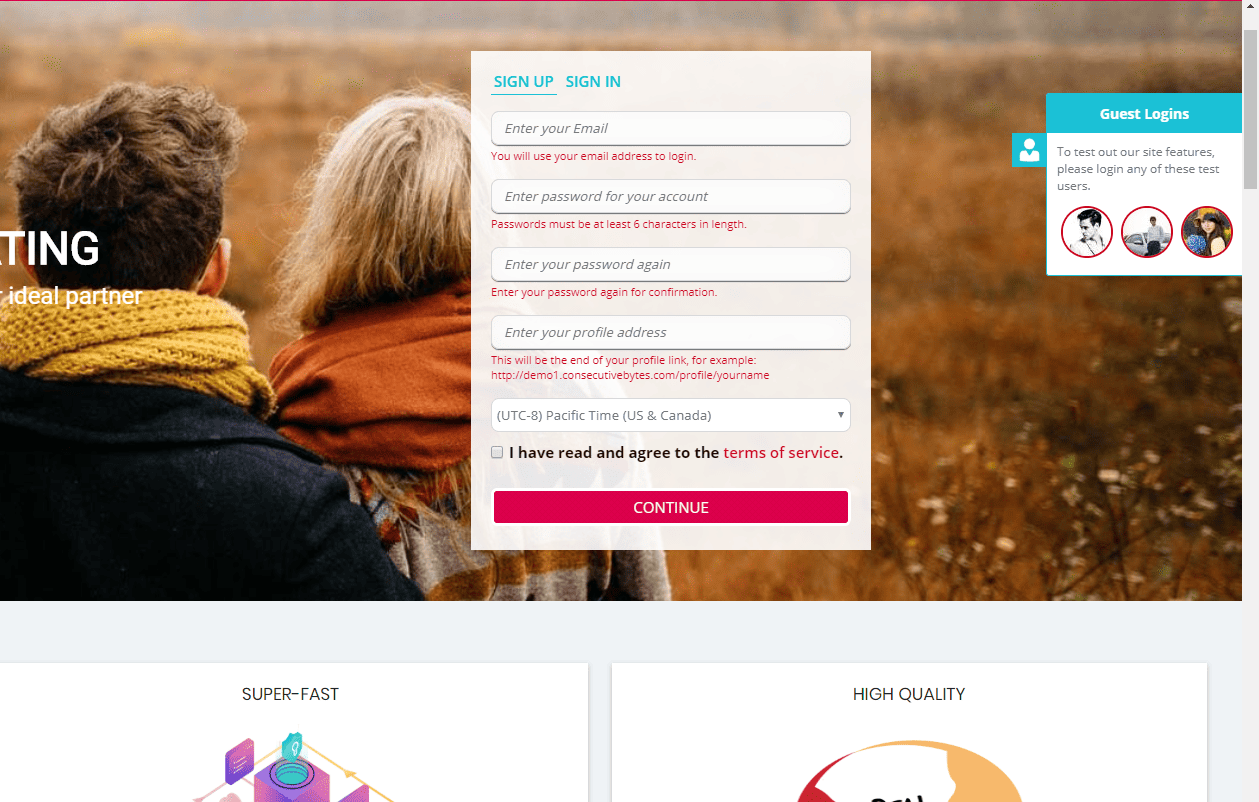The width and height of the screenshot is (1259, 802).
Task: Open the terms of service link
Action: click(x=781, y=453)
